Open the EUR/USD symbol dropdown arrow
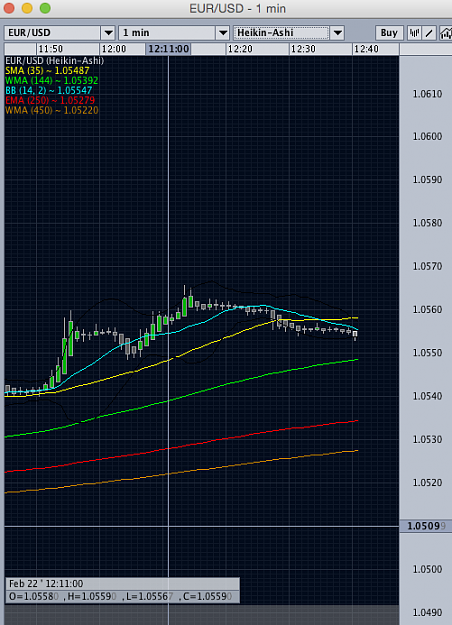This screenshot has height=625, width=452. pyautogui.click(x=108, y=33)
